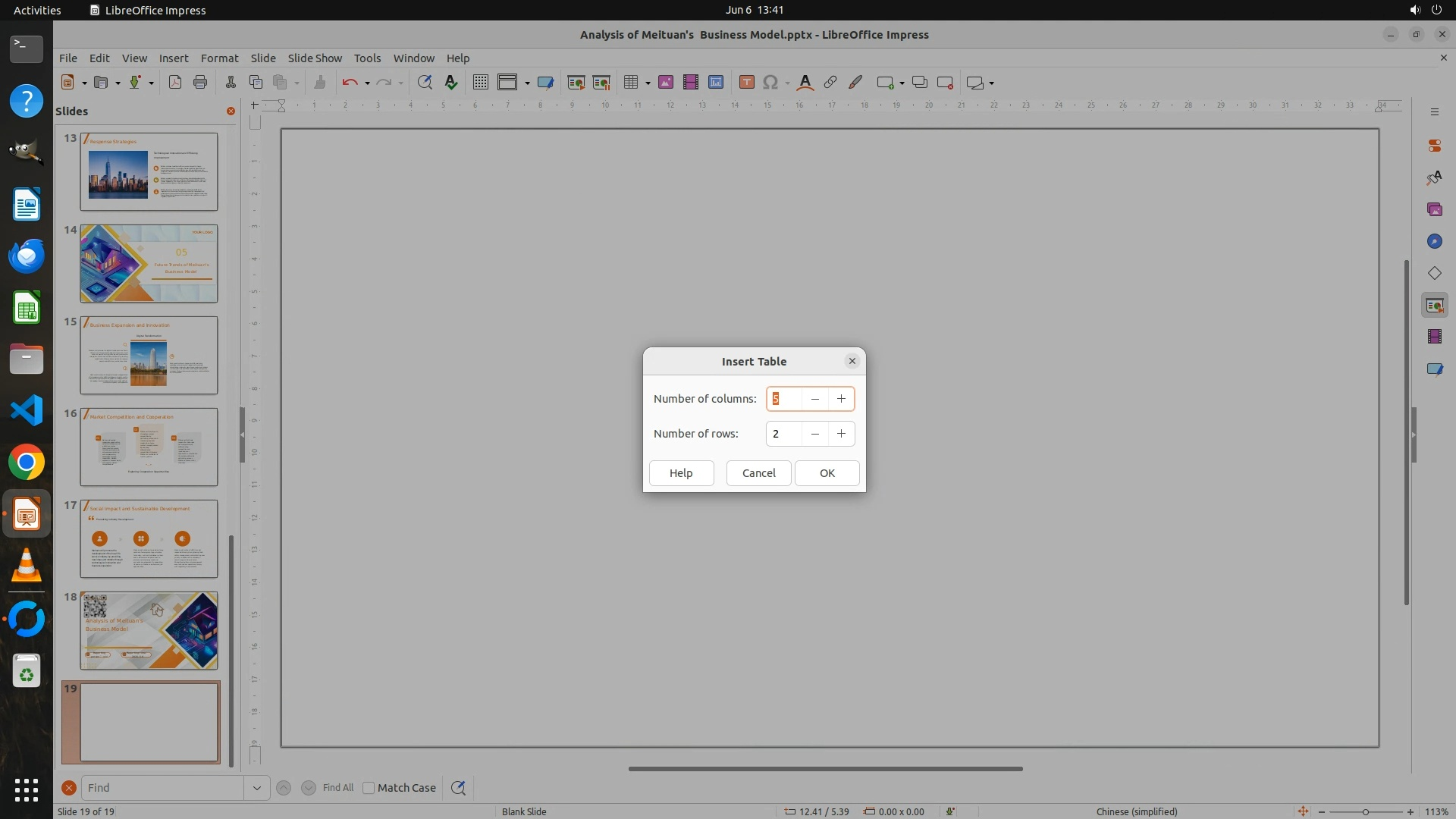Open the Insert Table dropdown arrow
1456x819 pixels.
[648, 83]
